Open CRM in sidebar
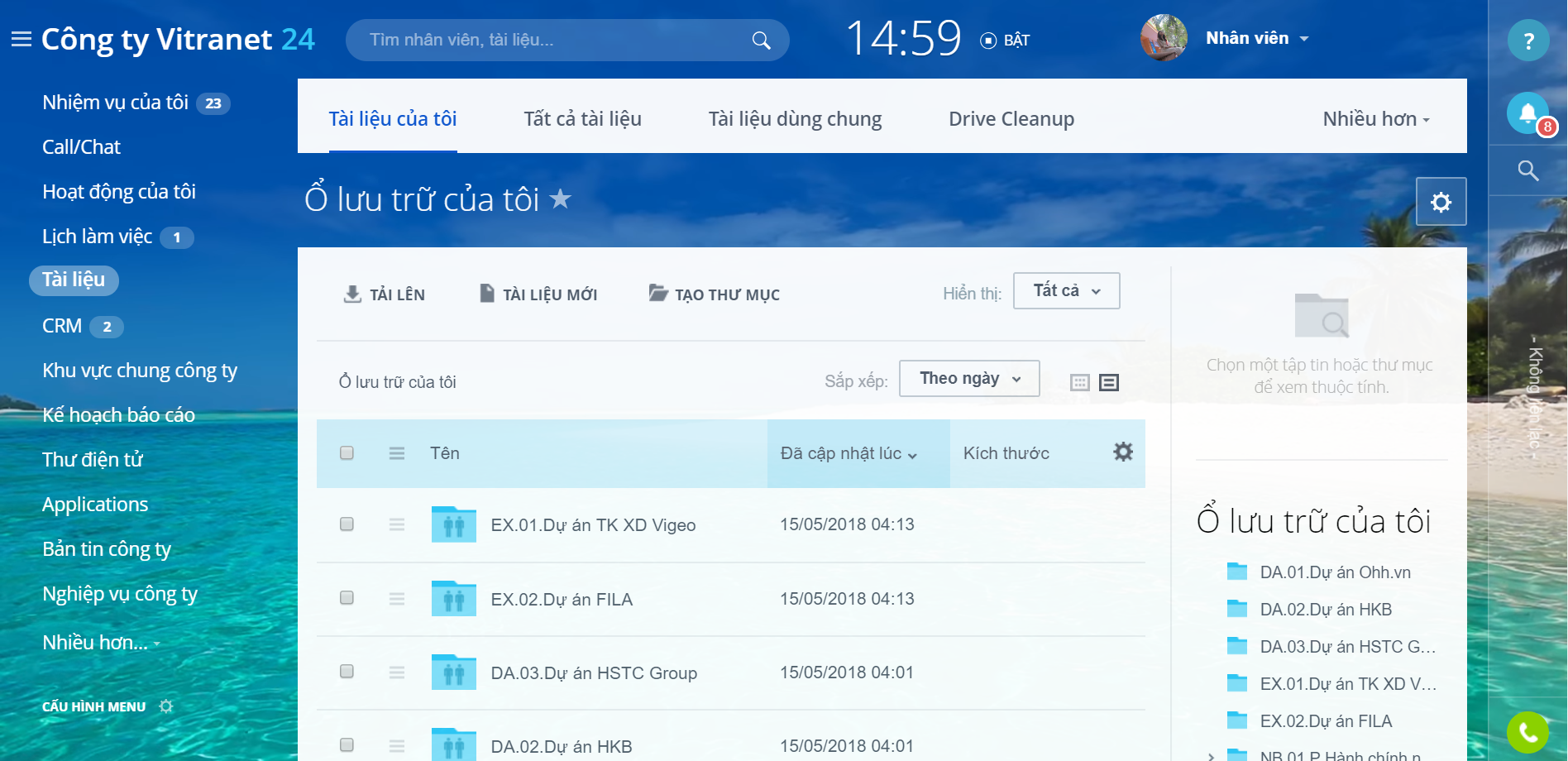Screen dimensions: 1568x761 tap(62, 326)
